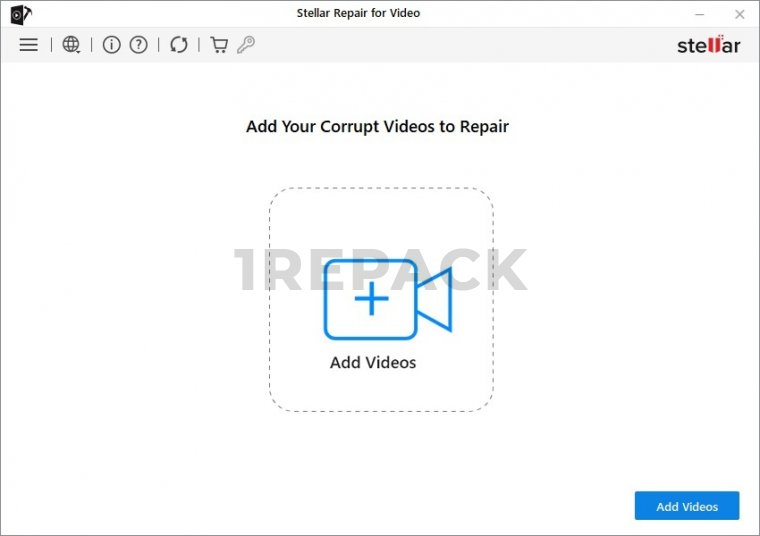Click blank toolbar space right of the key icon
Viewport: 760px width, 536px height.
[x=450, y=45]
